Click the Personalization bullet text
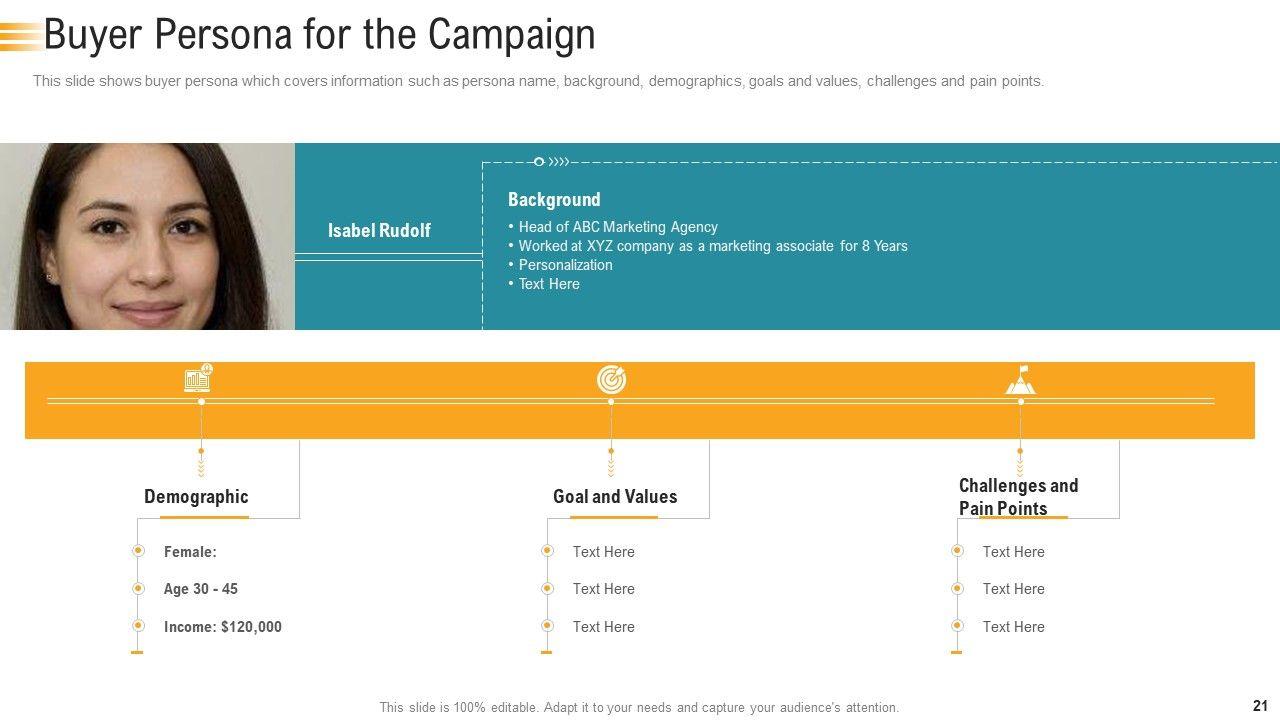 tap(565, 265)
